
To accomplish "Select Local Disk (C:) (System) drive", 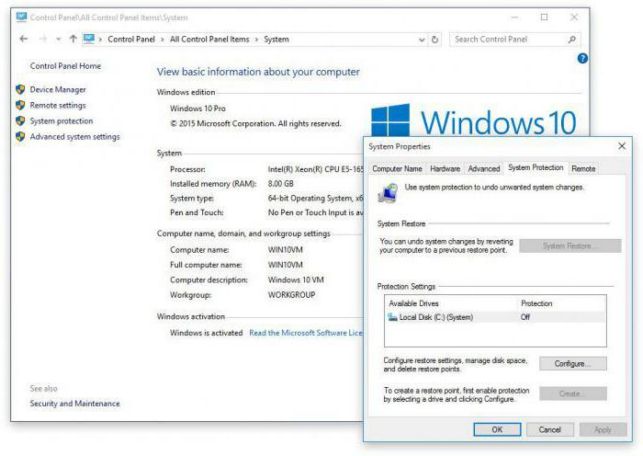I will (x=495, y=317).
